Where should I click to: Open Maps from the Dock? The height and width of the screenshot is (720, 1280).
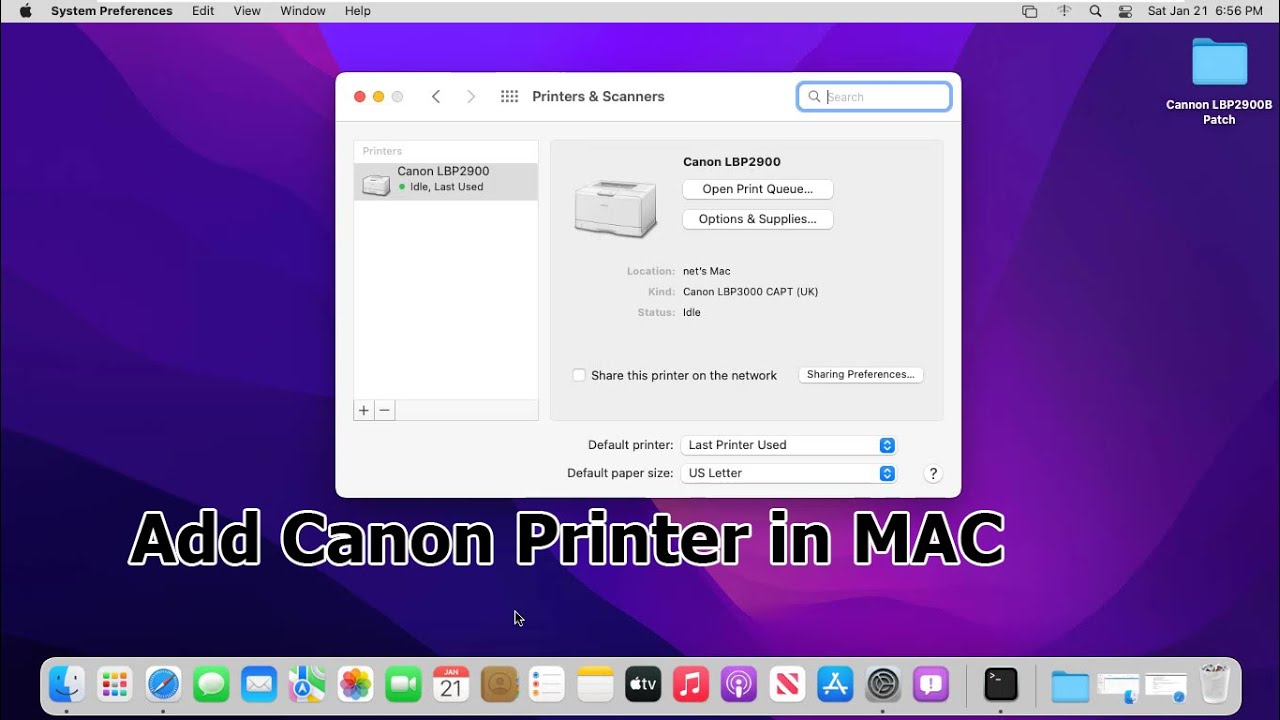click(307, 684)
